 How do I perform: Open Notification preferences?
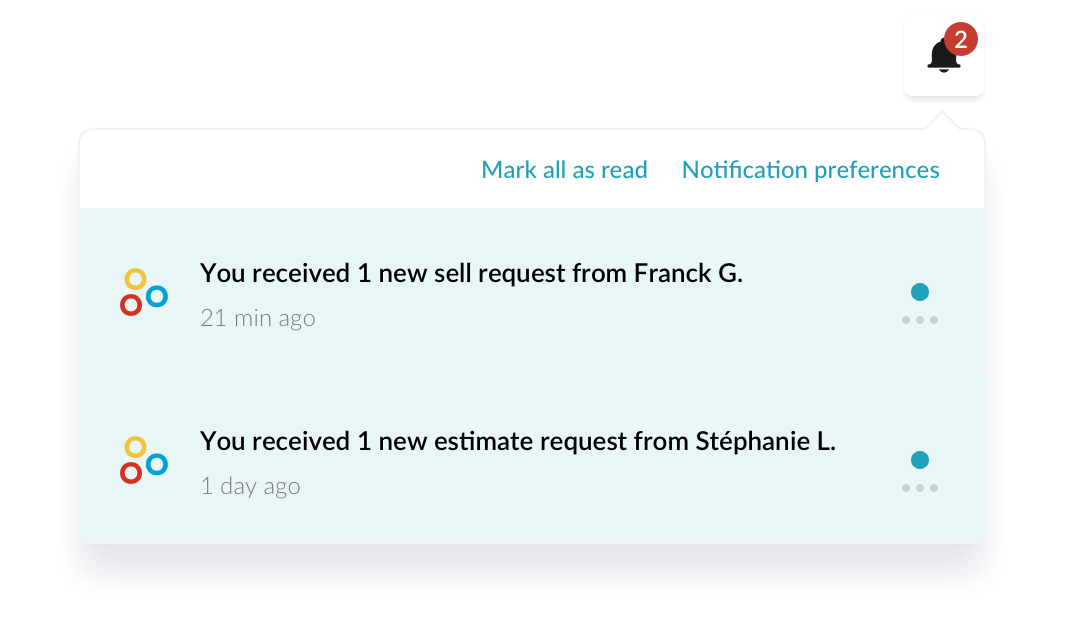coord(810,170)
